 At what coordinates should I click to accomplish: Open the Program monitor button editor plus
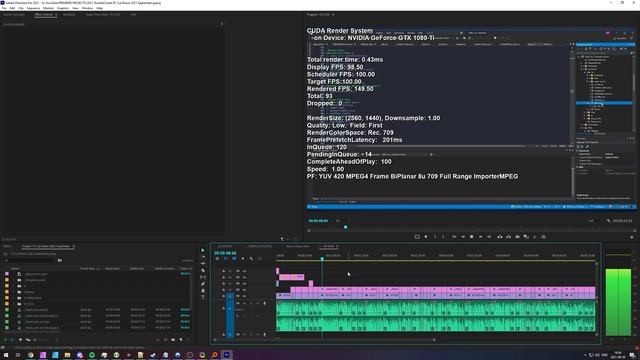click(632, 237)
